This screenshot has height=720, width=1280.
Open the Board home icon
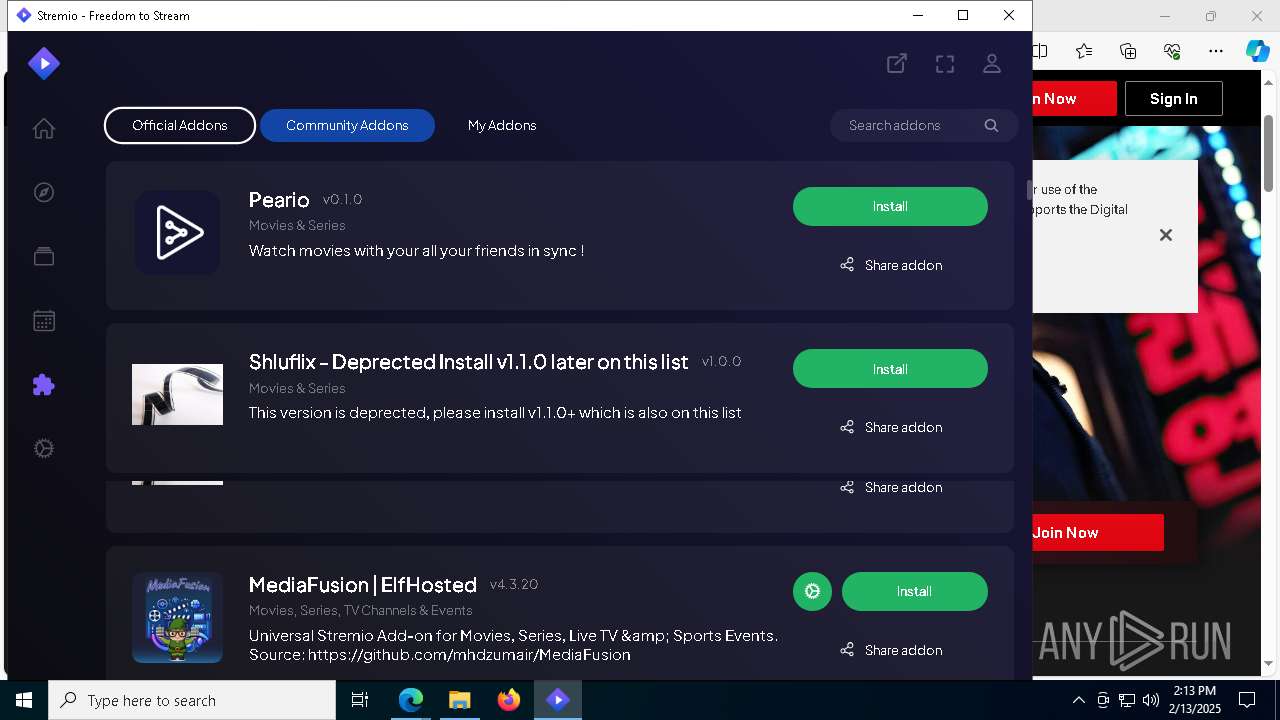click(x=43, y=129)
